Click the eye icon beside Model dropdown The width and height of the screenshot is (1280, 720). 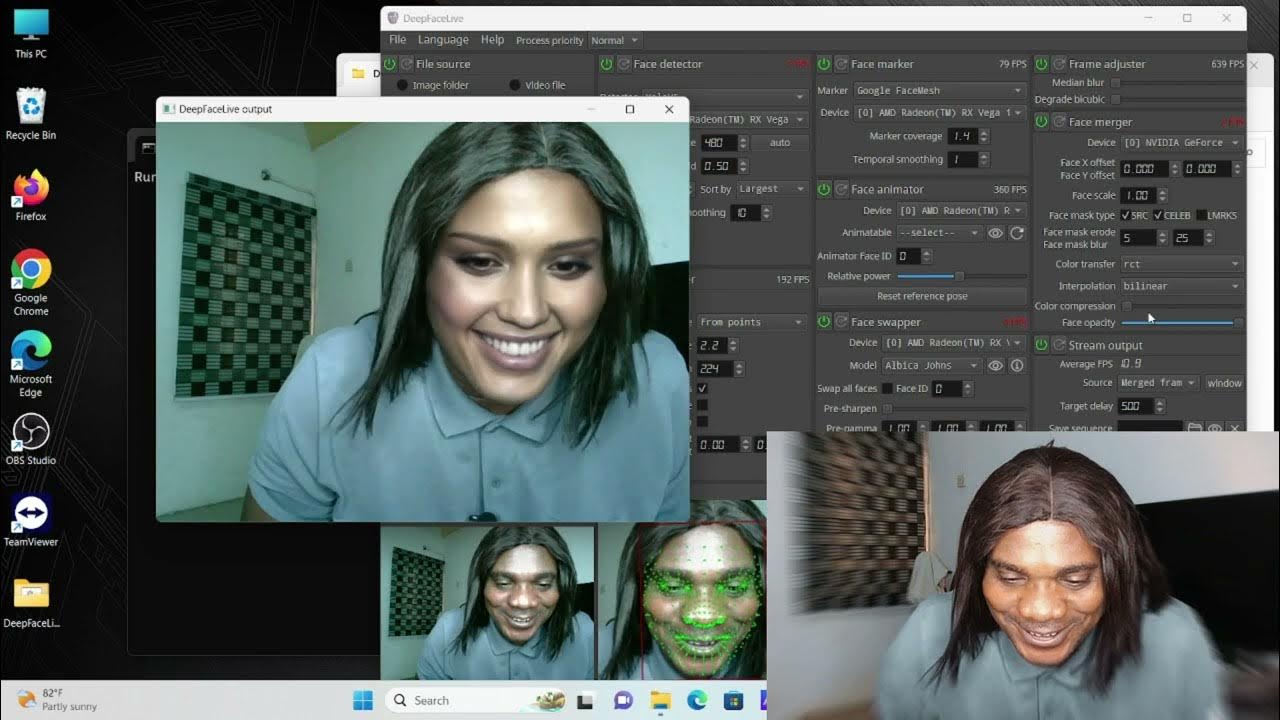996,366
